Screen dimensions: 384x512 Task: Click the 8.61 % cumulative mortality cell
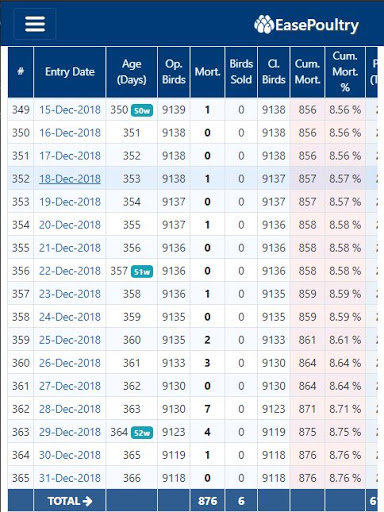tap(345, 340)
